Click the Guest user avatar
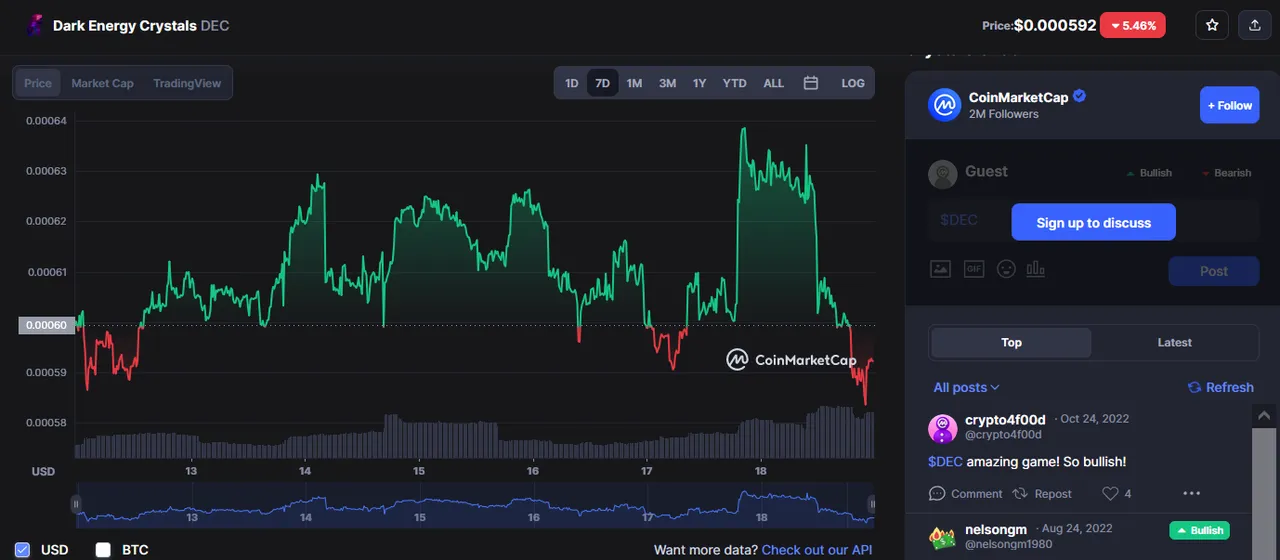 click(x=942, y=174)
